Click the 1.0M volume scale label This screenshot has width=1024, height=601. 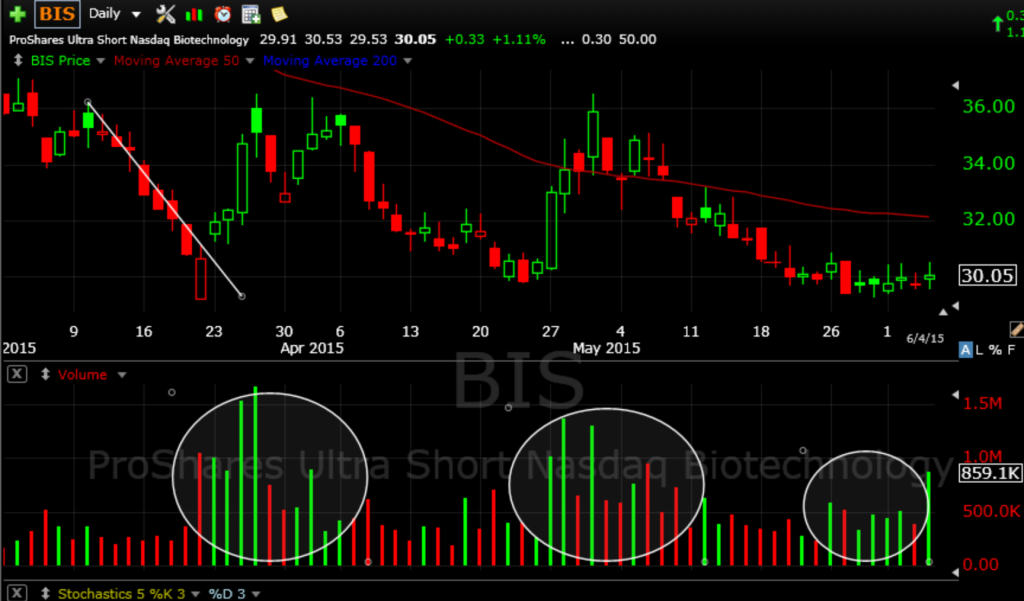pyautogui.click(x=983, y=456)
